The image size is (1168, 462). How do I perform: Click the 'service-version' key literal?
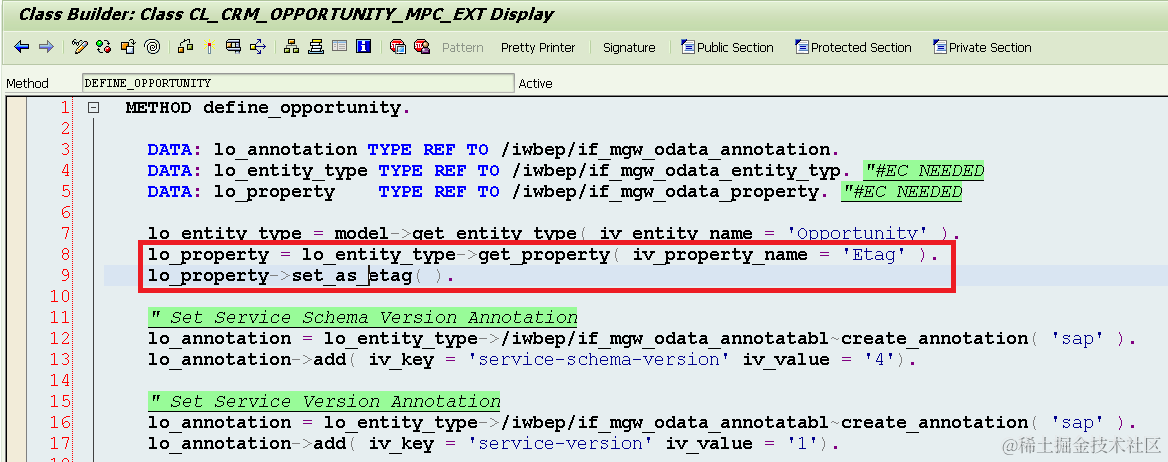(x=561, y=443)
